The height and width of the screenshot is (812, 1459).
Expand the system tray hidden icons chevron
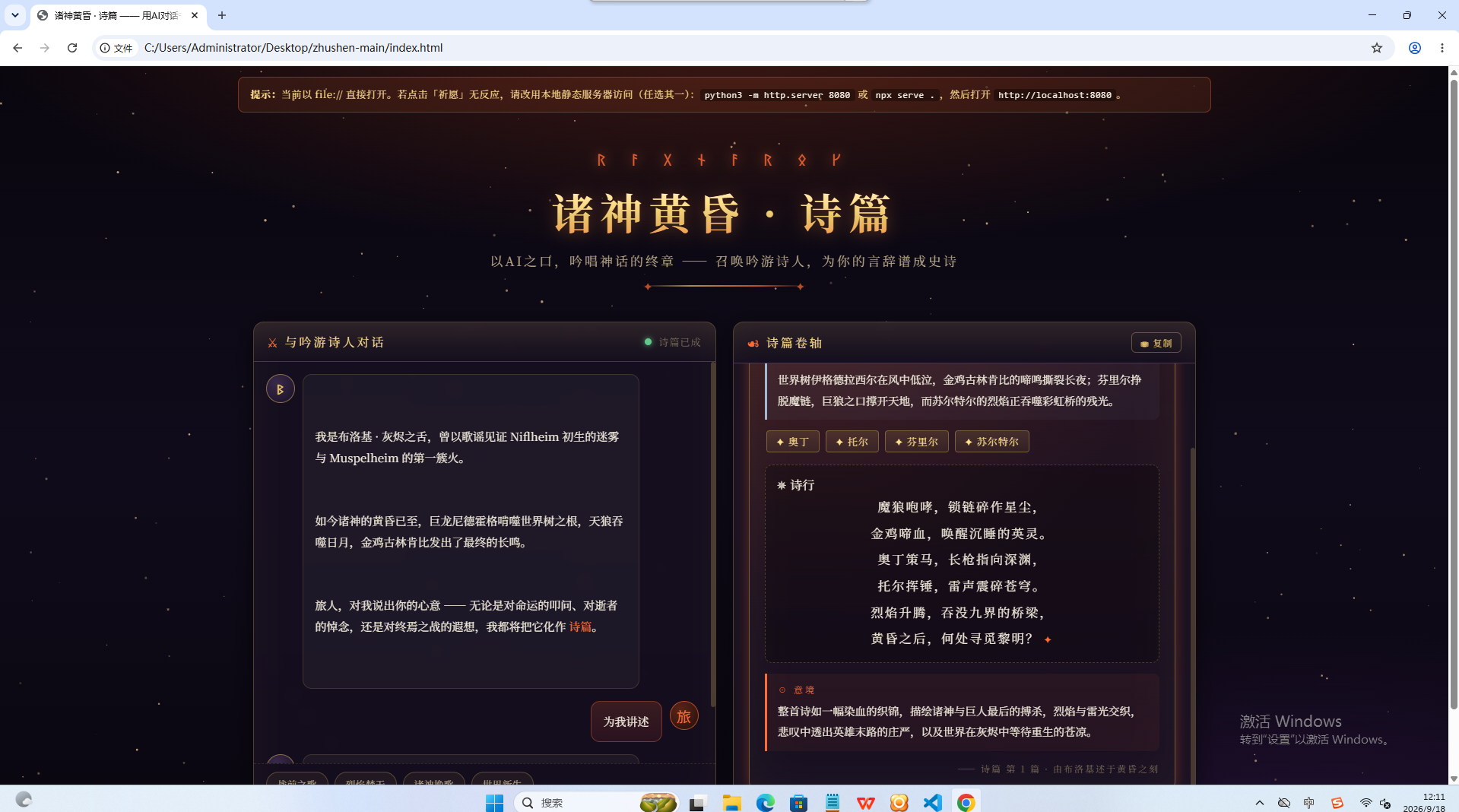tap(1259, 803)
